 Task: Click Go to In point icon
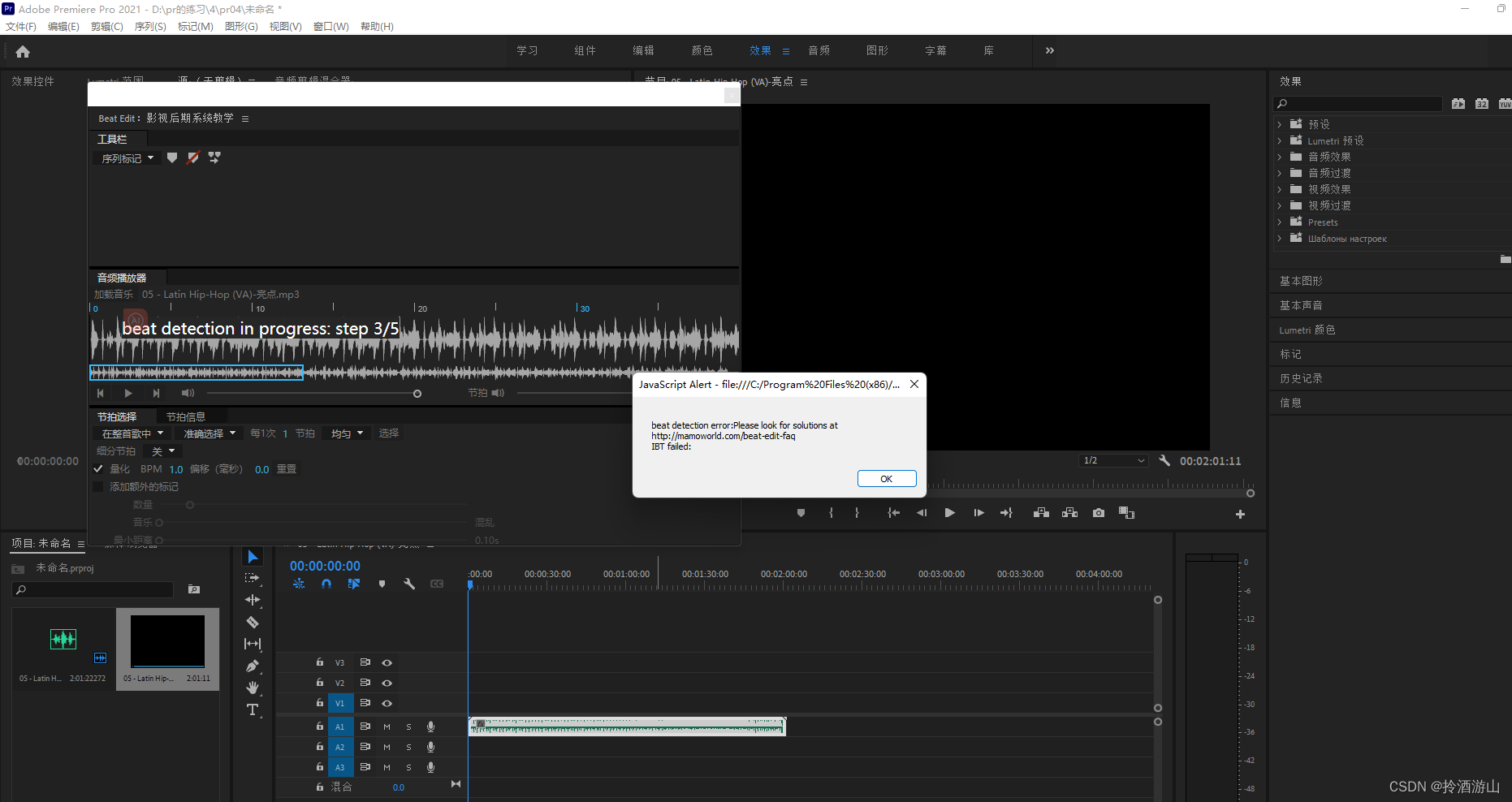pyautogui.click(x=893, y=513)
